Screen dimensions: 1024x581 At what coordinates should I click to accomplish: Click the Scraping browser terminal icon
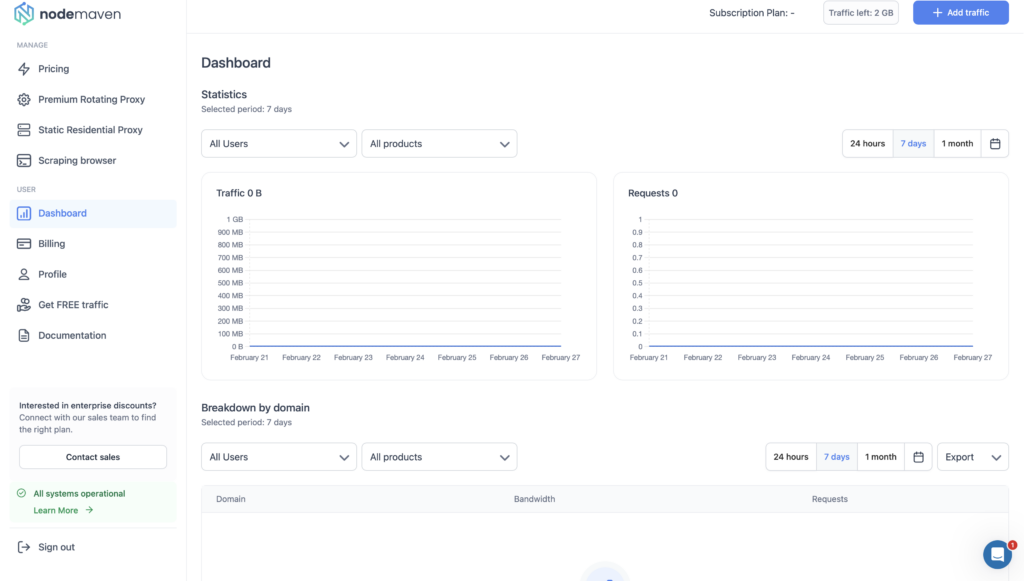click(24, 161)
